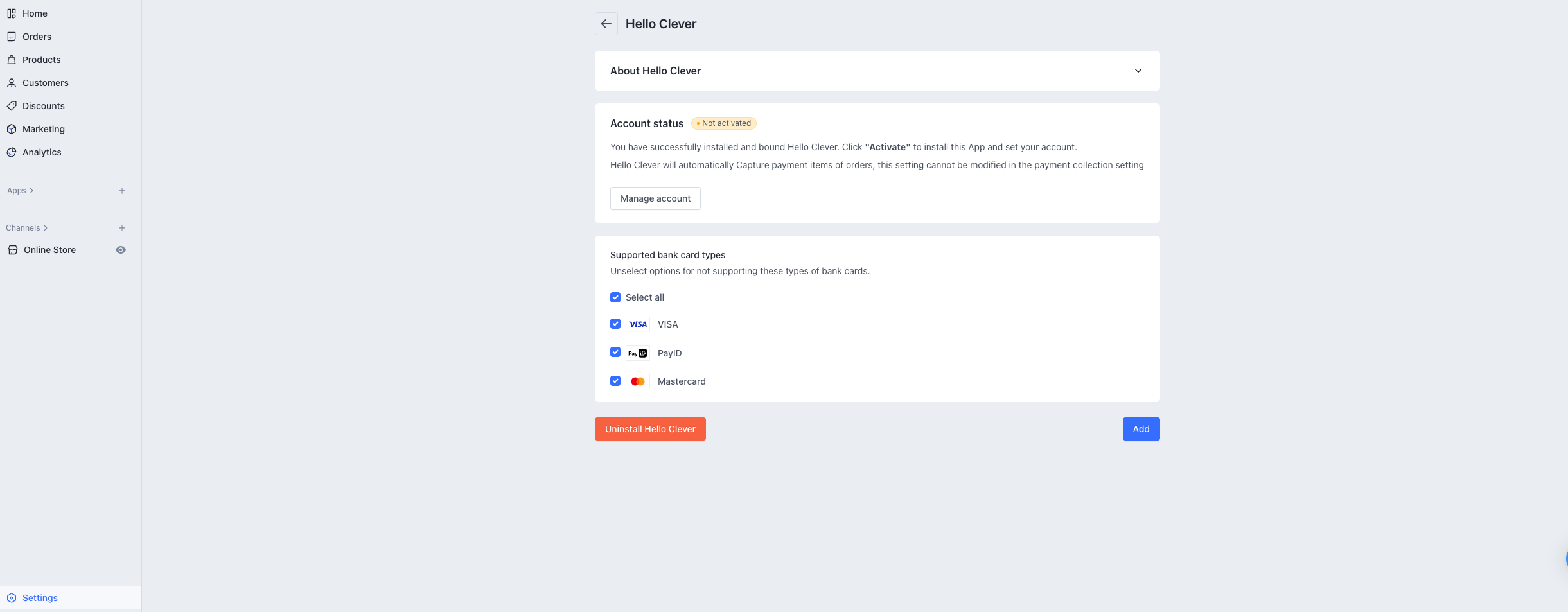1568x612 pixels.
Task: Click the plus icon beside Apps
Action: coord(122,191)
